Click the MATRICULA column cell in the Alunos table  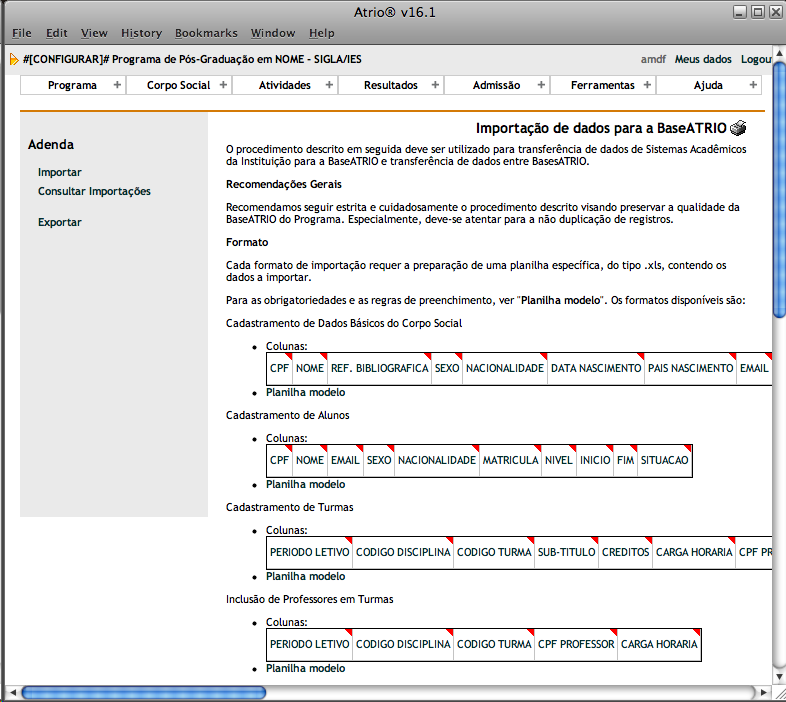tap(510, 460)
